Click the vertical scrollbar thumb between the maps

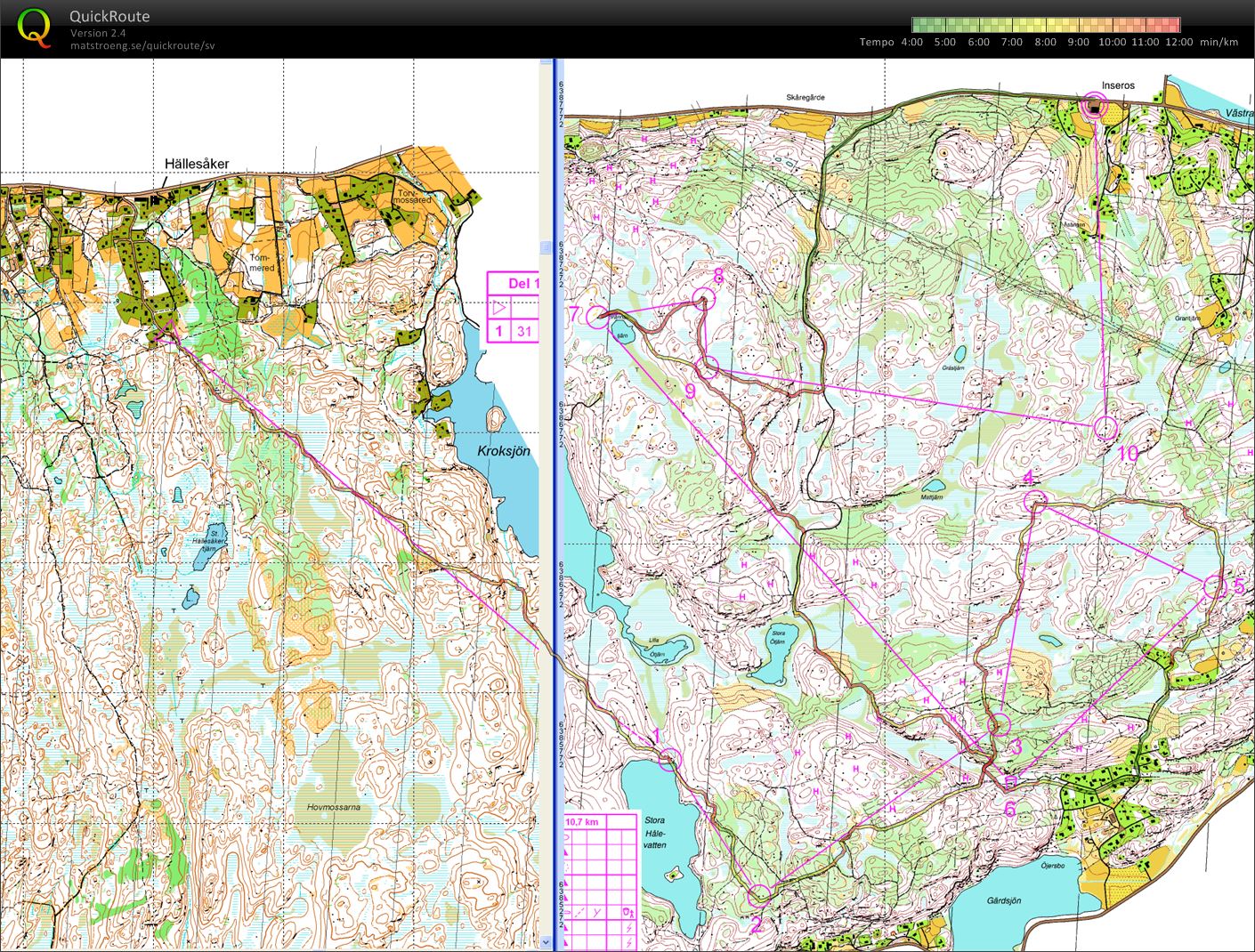pyautogui.click(x=547, y=246)
